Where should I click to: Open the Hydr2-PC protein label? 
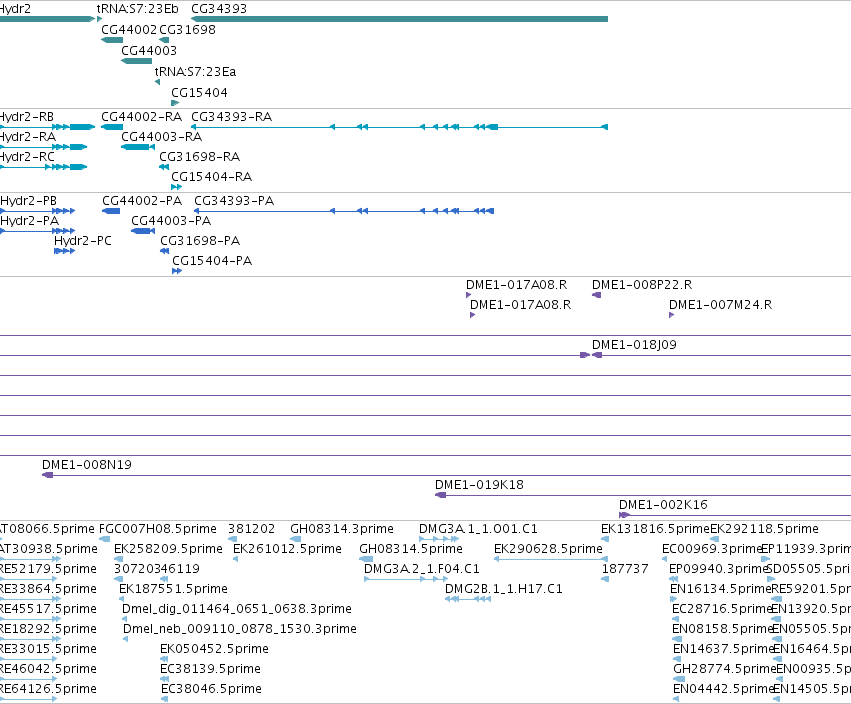pyautogui.click(x=82, y=241)
